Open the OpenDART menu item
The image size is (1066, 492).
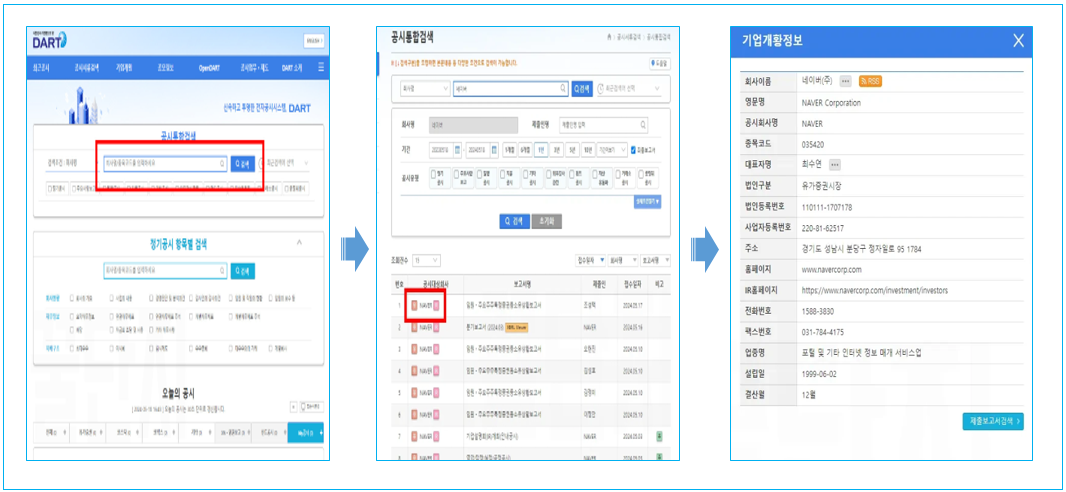pos(209,69)
